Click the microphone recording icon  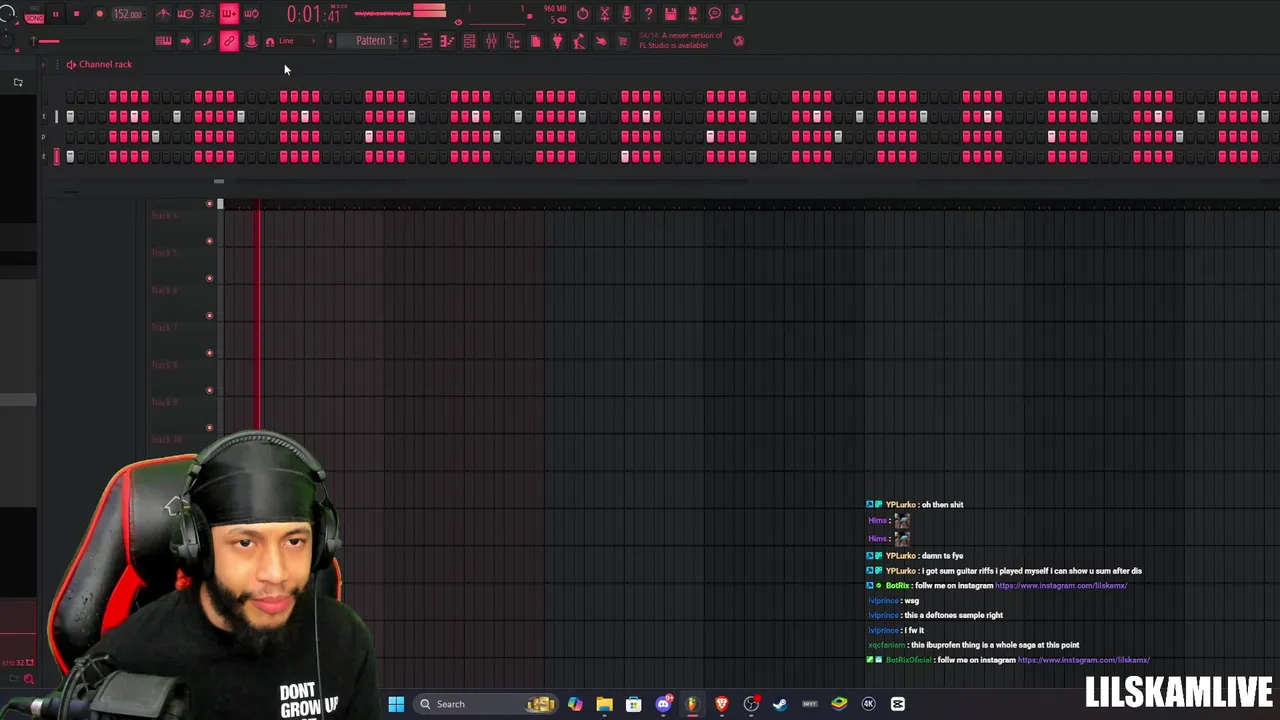(626, 14)
